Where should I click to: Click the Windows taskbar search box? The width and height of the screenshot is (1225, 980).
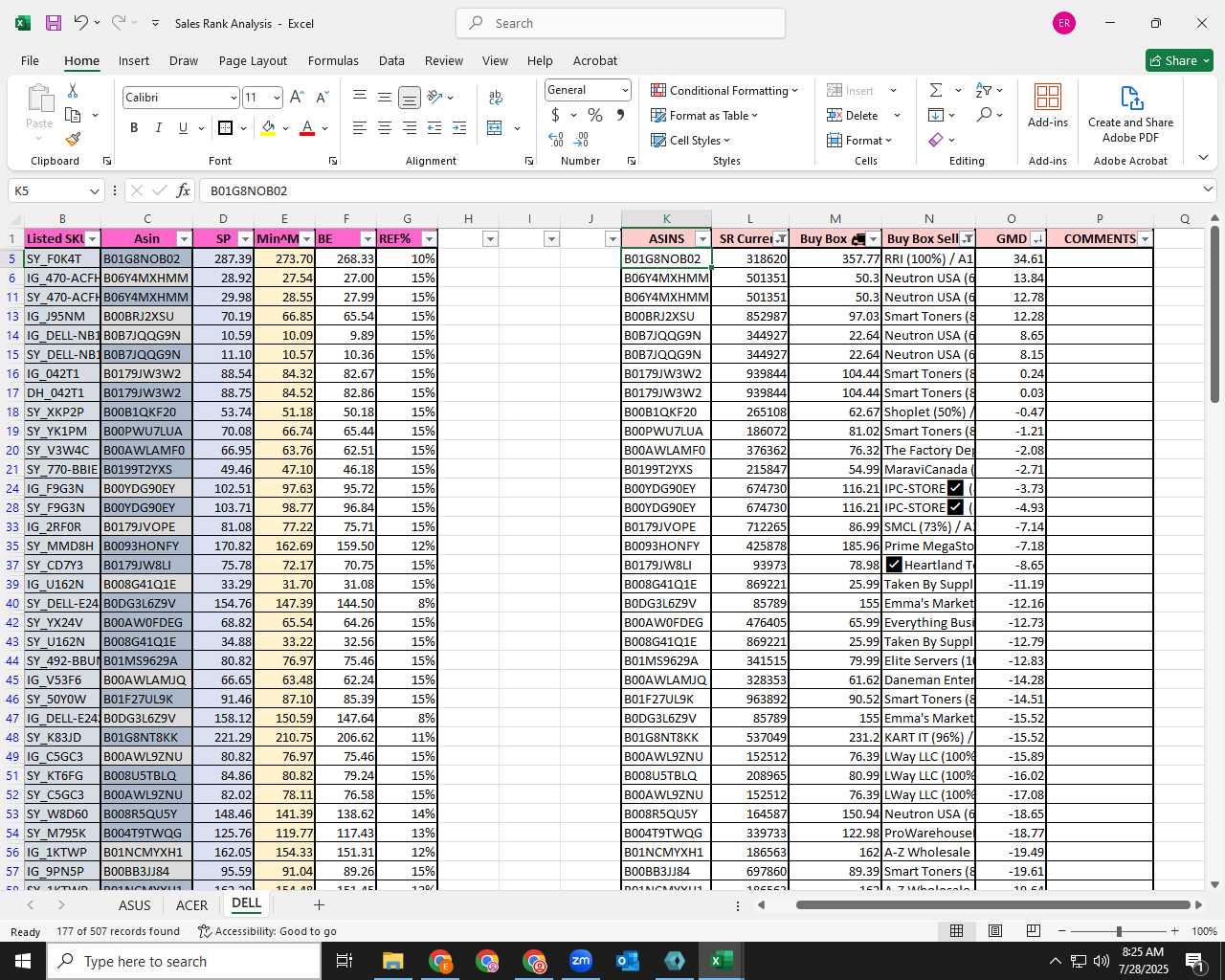click(x=184, y=961)
